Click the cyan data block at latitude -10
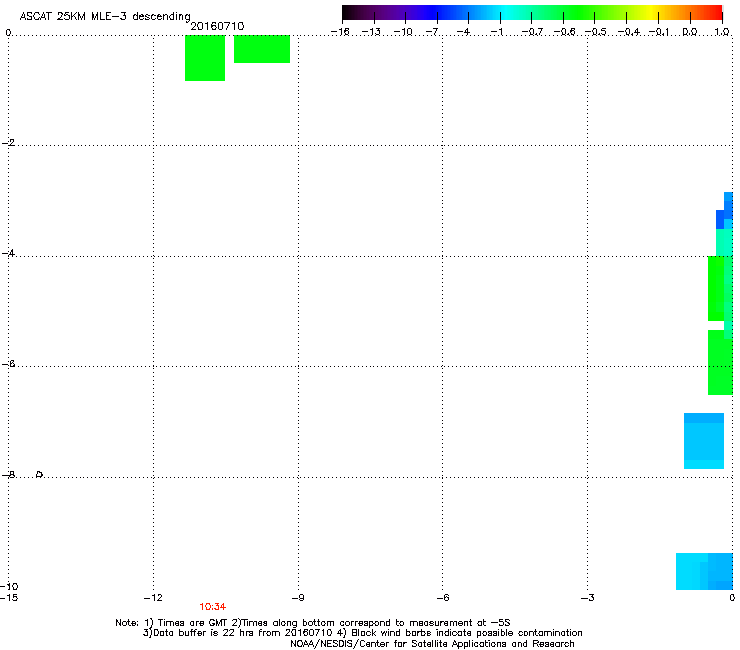The image size is (740, 650). [x=704, y=571]
